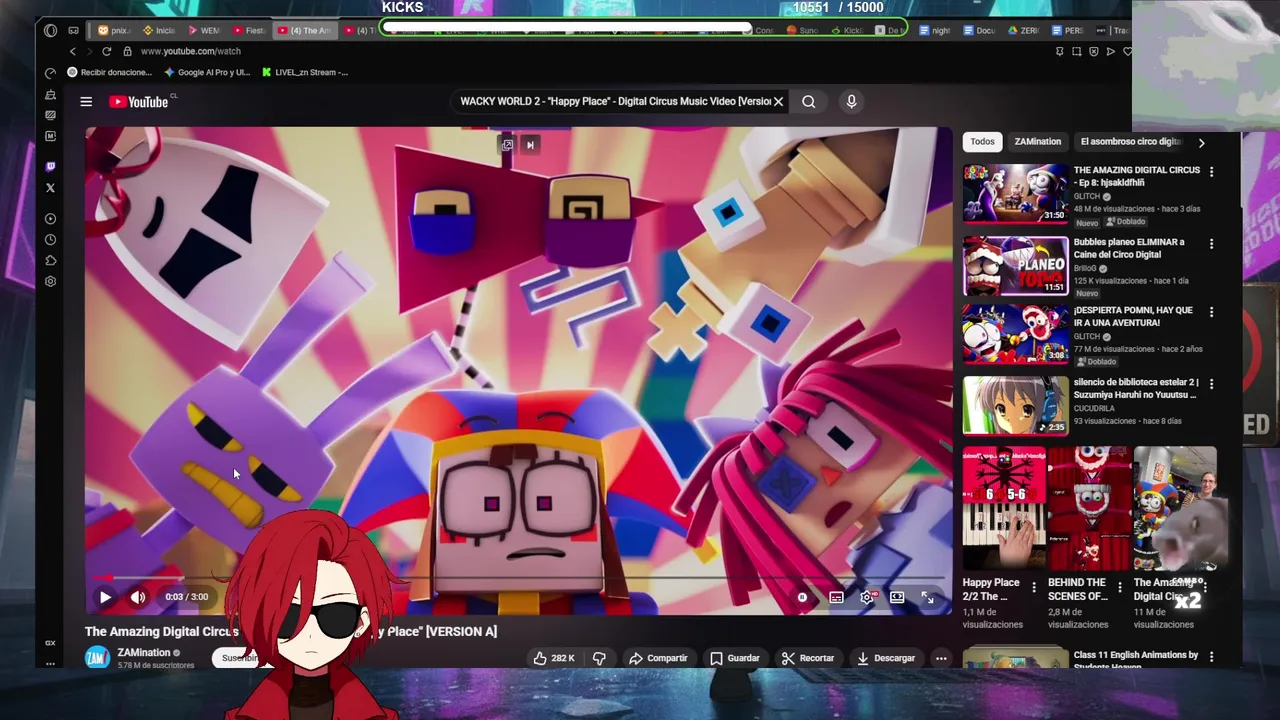Image resolution: width=1280 pixels, height=720 pixels.
Task: Download the video with Descargar
Action: [x=887, y=658]
